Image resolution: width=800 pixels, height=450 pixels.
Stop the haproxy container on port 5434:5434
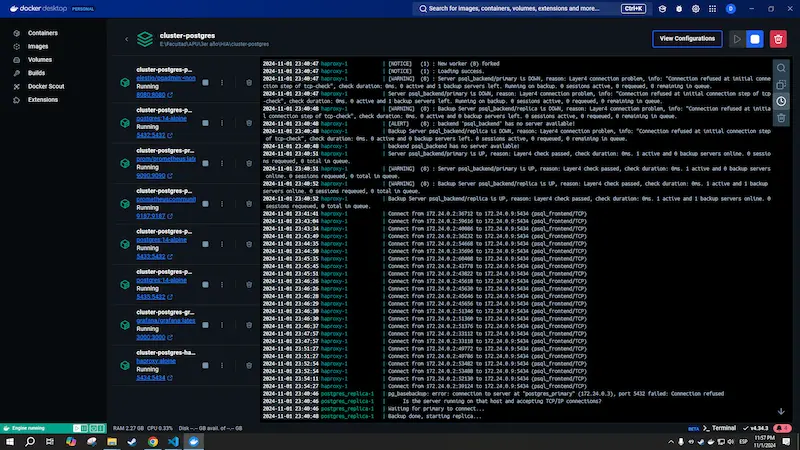tap(205, 365)
